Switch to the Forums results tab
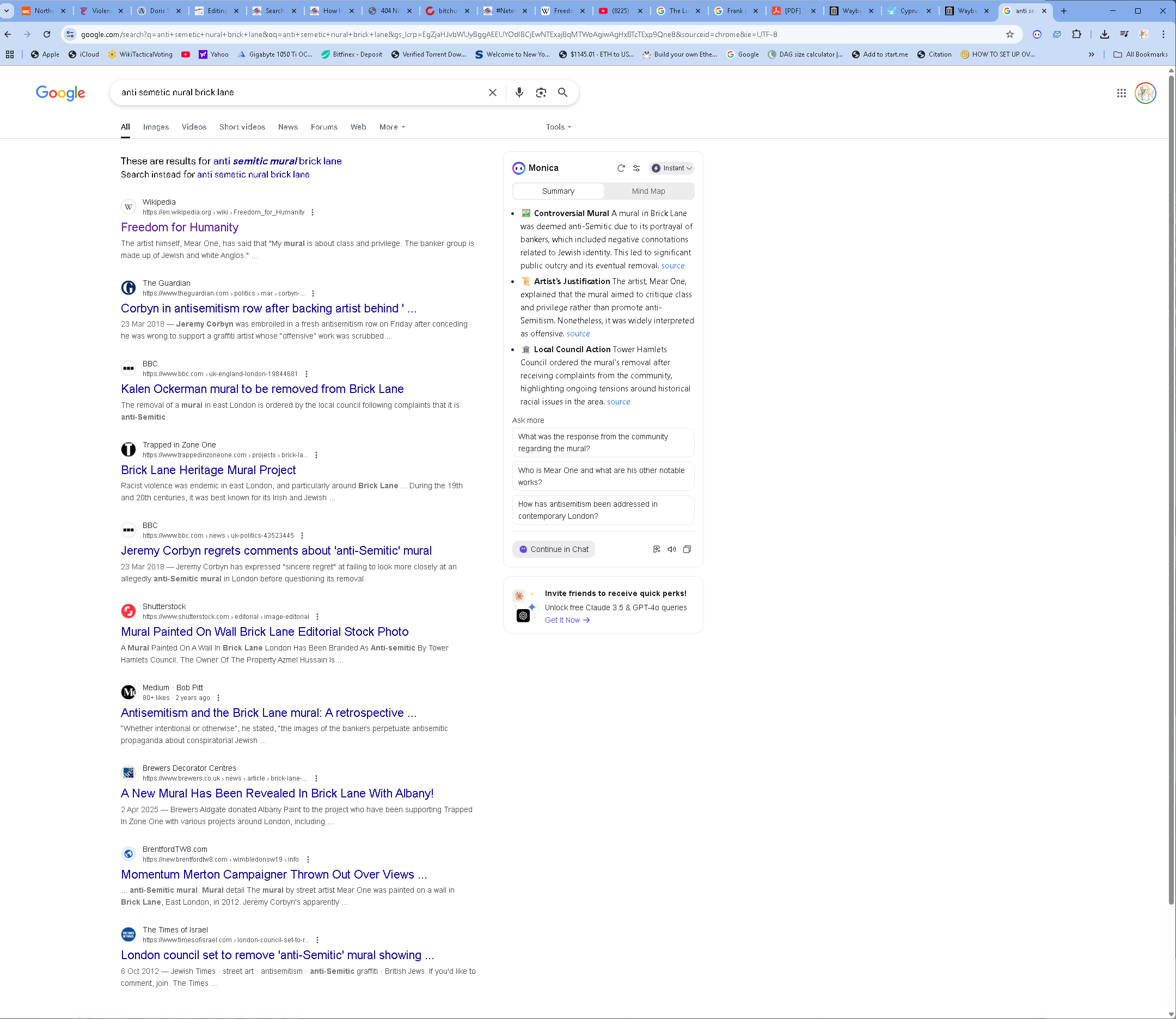 click(324, 127)
